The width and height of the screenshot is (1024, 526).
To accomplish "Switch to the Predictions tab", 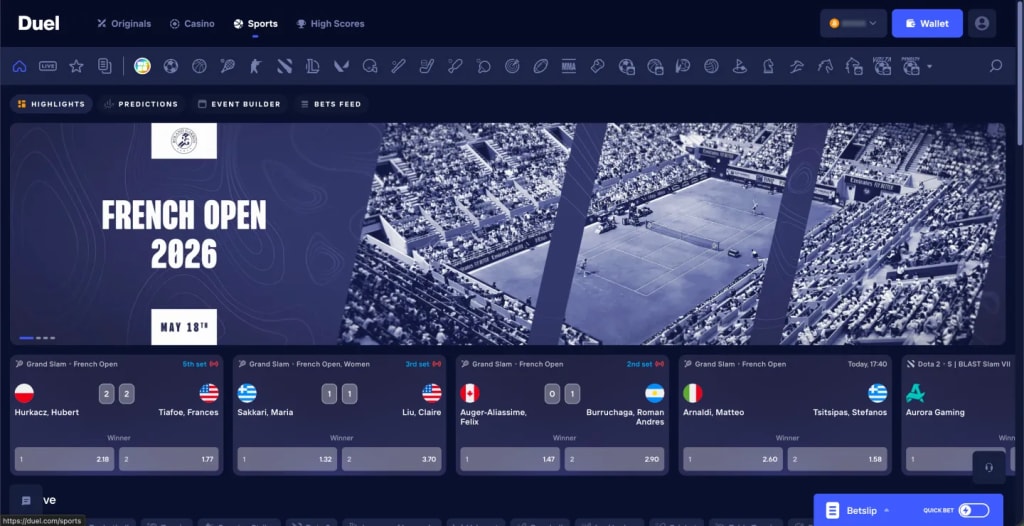I will click(141, 104).
